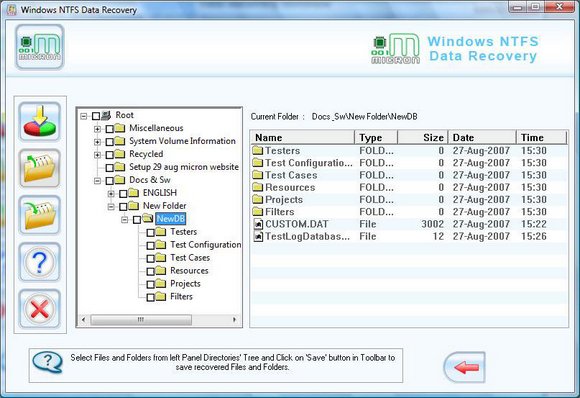The width and height of the screenshot is (580, 398).
Task: Click the Filters folder icon in file list
Action: point(258,212)
